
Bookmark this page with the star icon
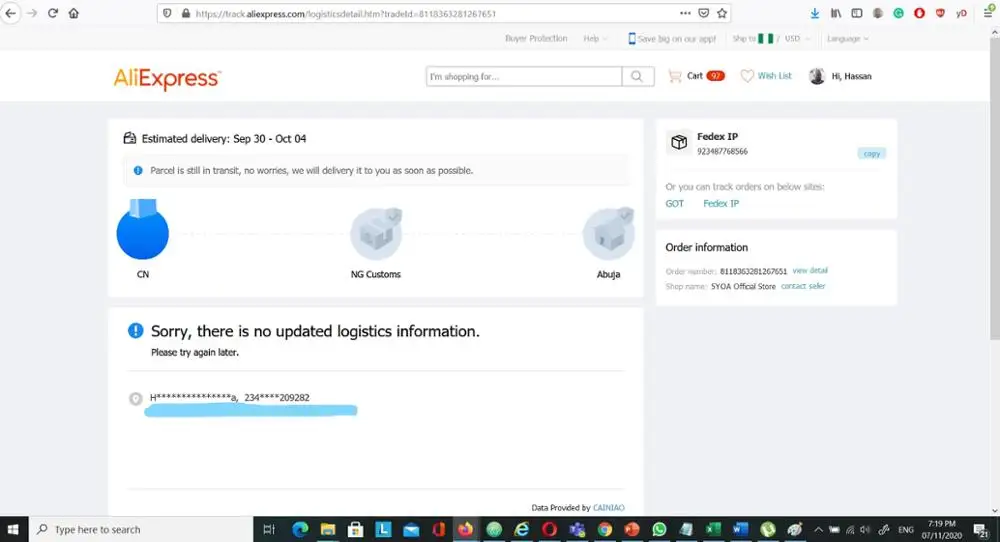[x=722, y=13]
